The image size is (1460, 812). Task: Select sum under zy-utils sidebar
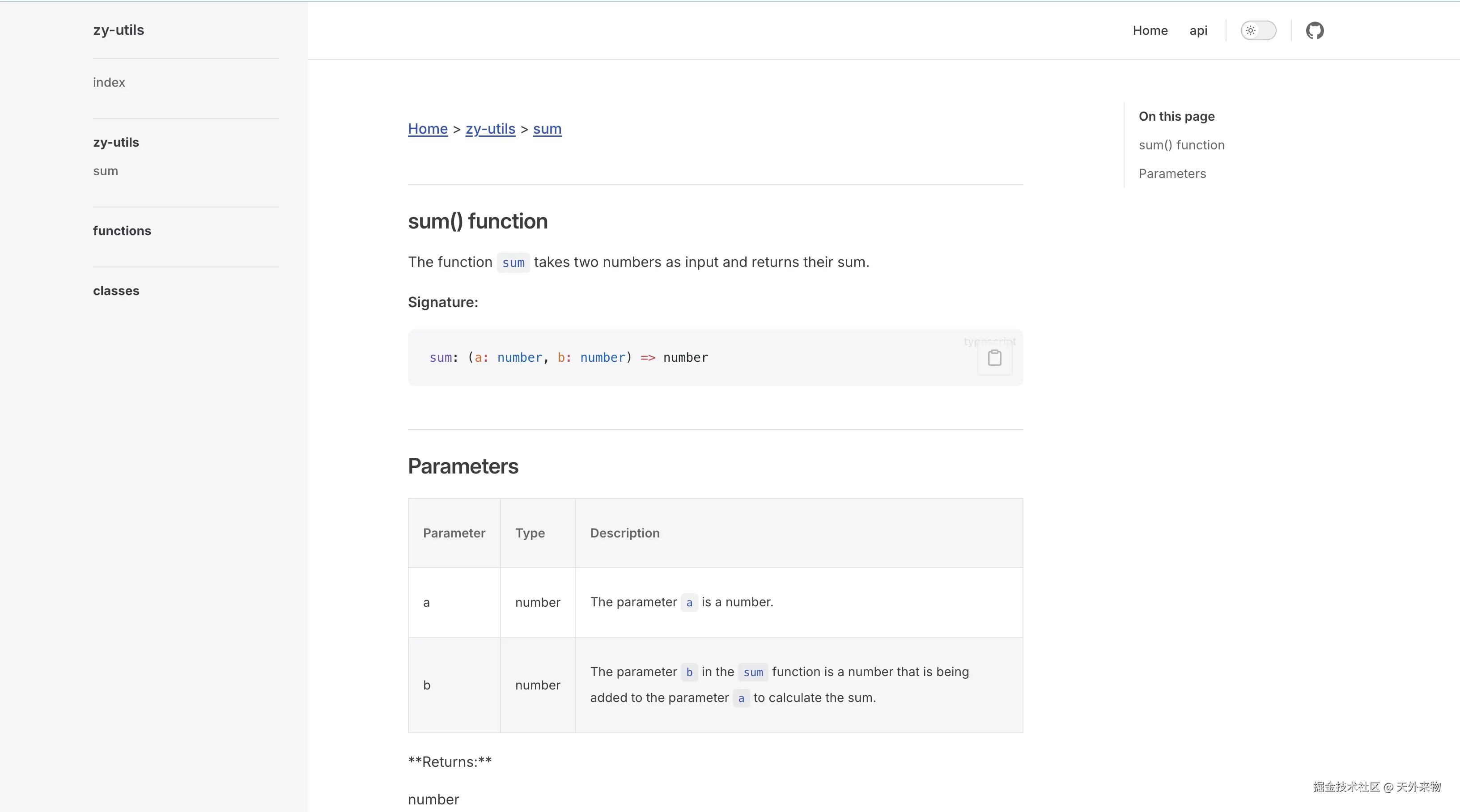tap(106, 171)
